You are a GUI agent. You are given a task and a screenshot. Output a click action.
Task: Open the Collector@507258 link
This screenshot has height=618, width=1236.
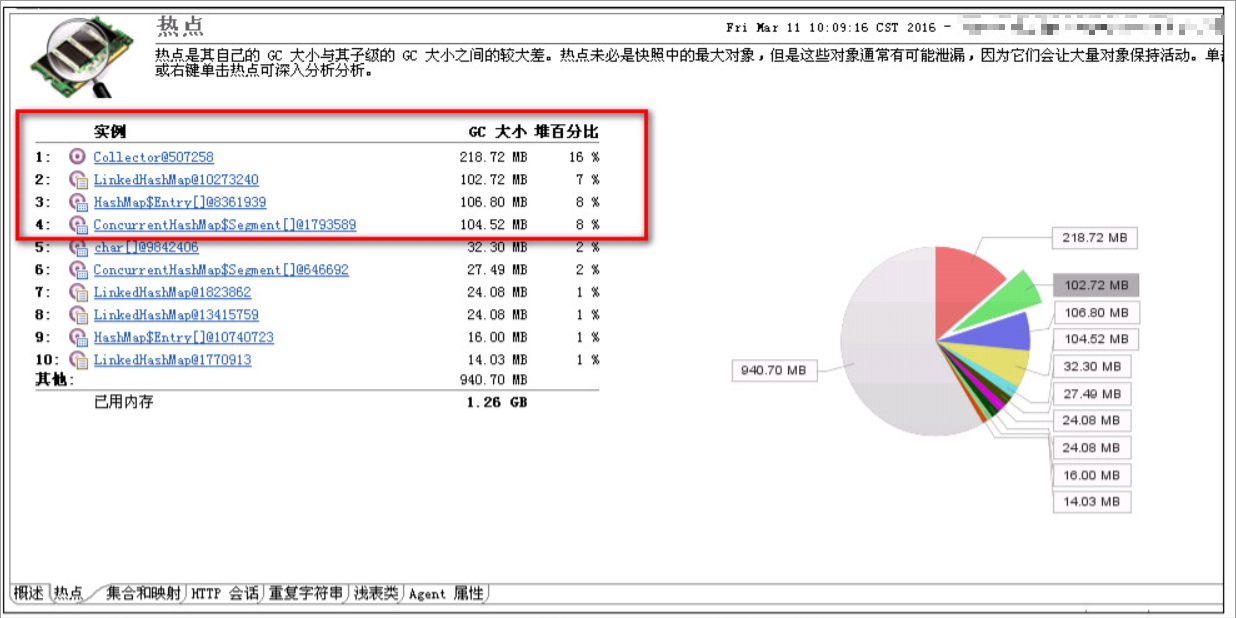pyautogui.click(x=153, y=157)
